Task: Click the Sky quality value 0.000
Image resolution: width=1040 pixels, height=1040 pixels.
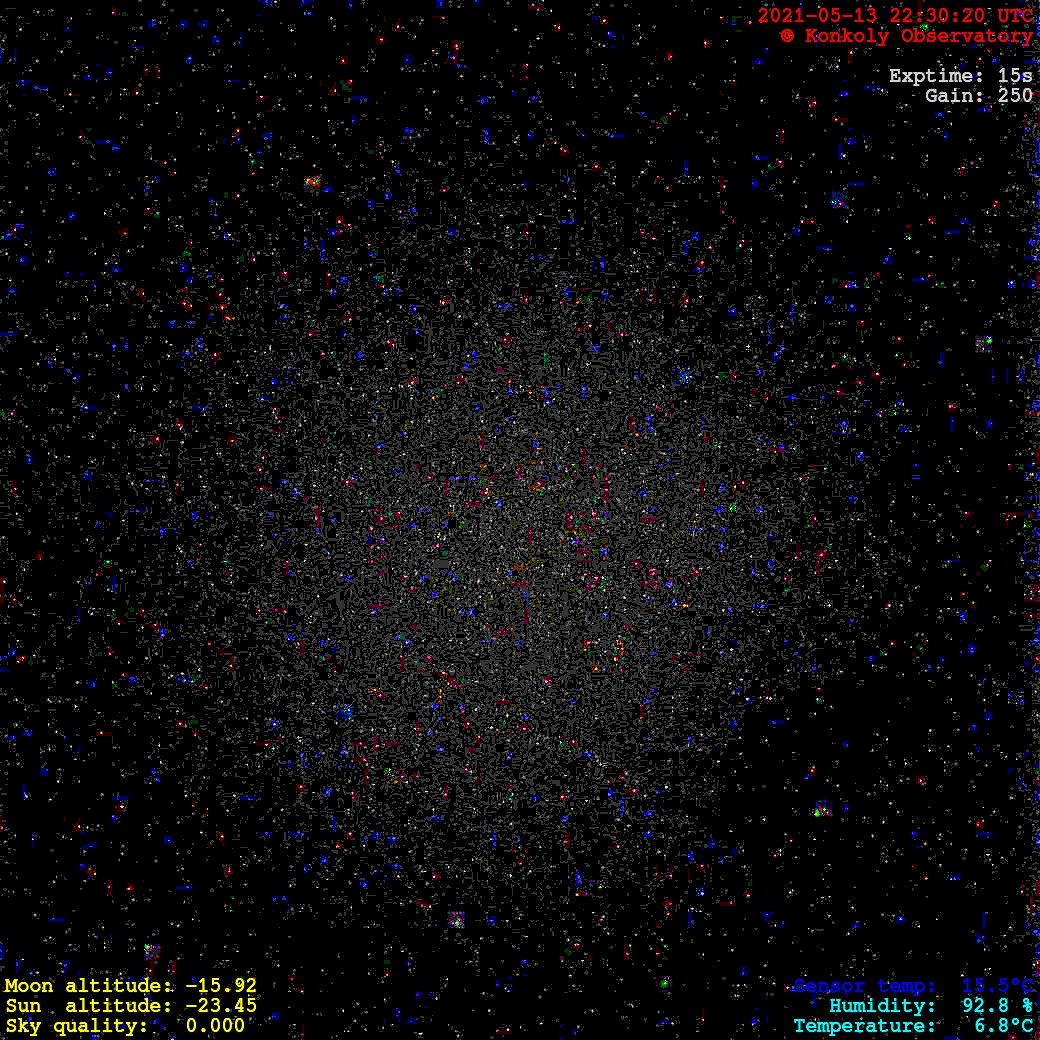Action: 215,1026
